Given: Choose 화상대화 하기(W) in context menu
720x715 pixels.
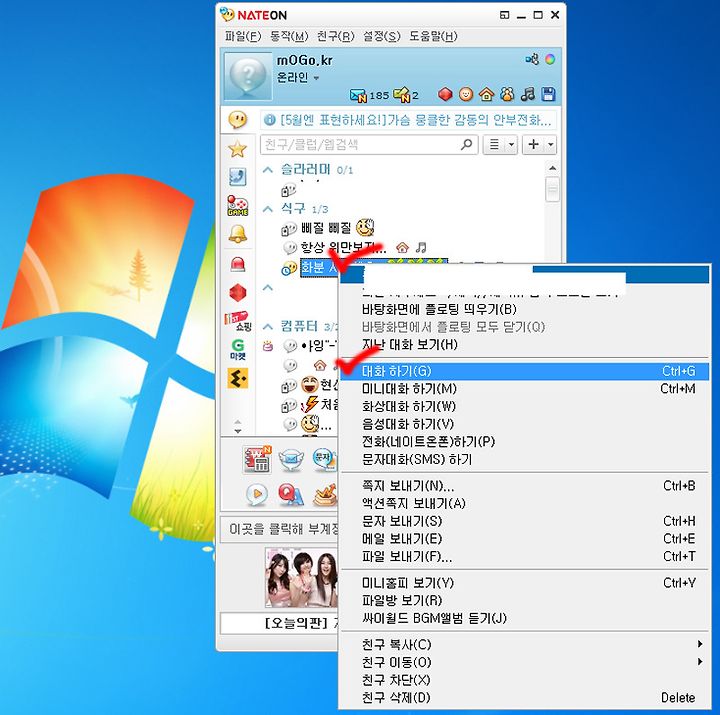Looking at the screenshot, I should [524, 406].
